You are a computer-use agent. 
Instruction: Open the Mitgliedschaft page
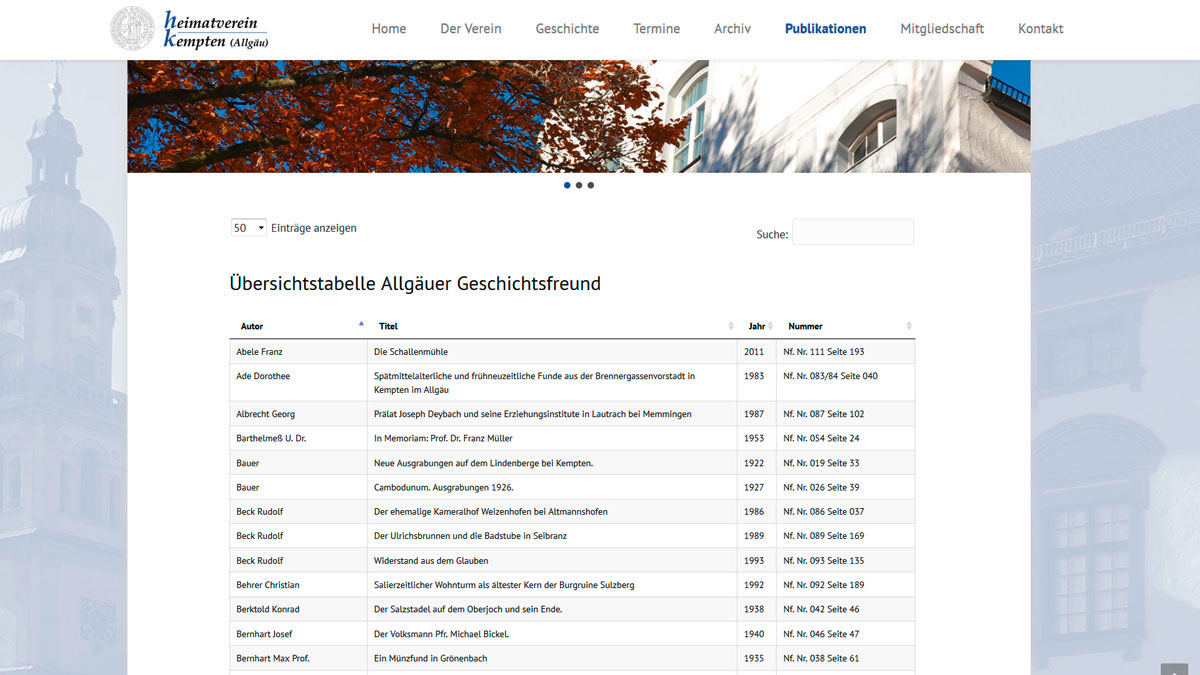tap(942, 29)
